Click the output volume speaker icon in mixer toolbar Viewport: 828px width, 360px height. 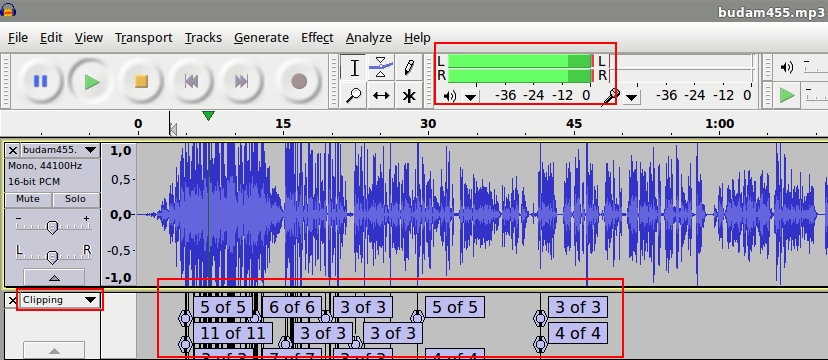[787, 67]
